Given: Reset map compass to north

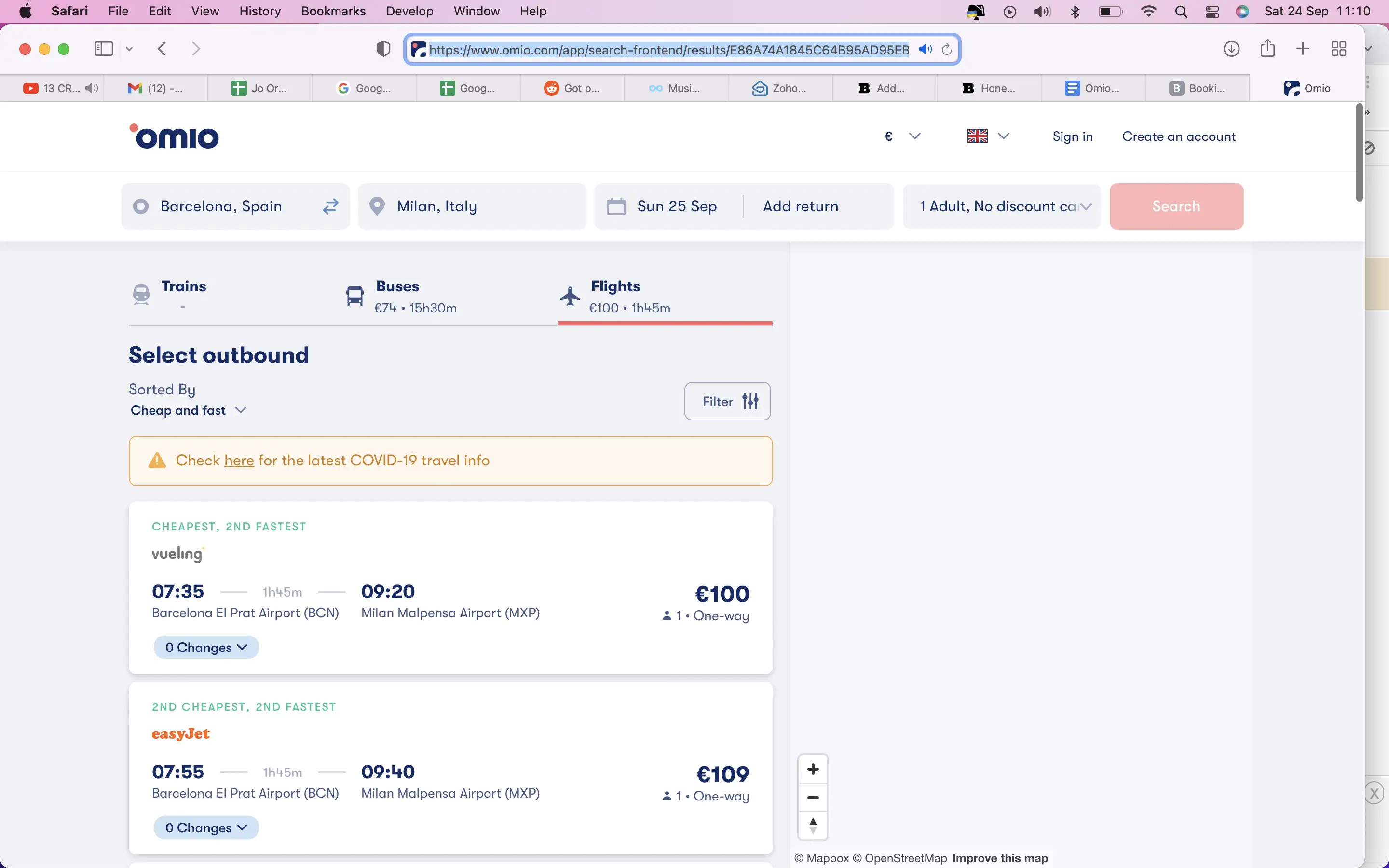Looking at the screenshot, I should pos(813,826).
